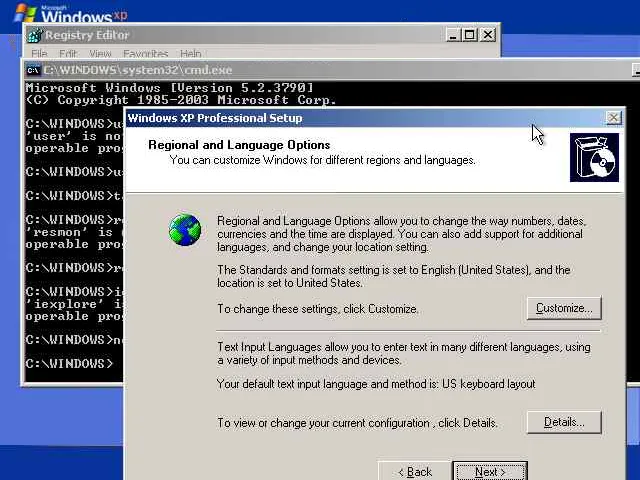The width and height of the screenshot is (640, 480).
Task: Go to the Next setup step
Action: 490,471
